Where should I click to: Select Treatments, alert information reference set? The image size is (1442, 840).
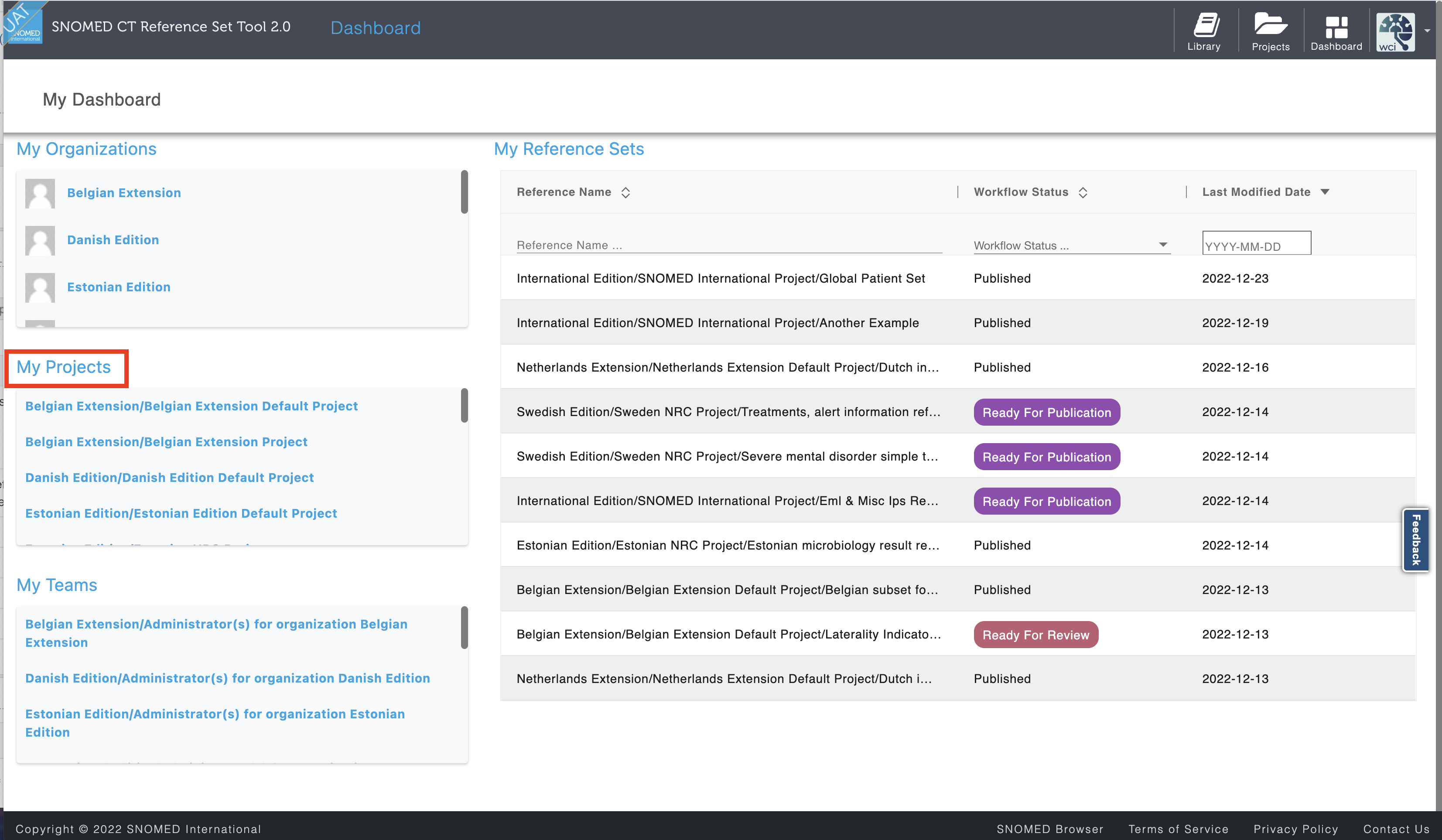(958, 412)
